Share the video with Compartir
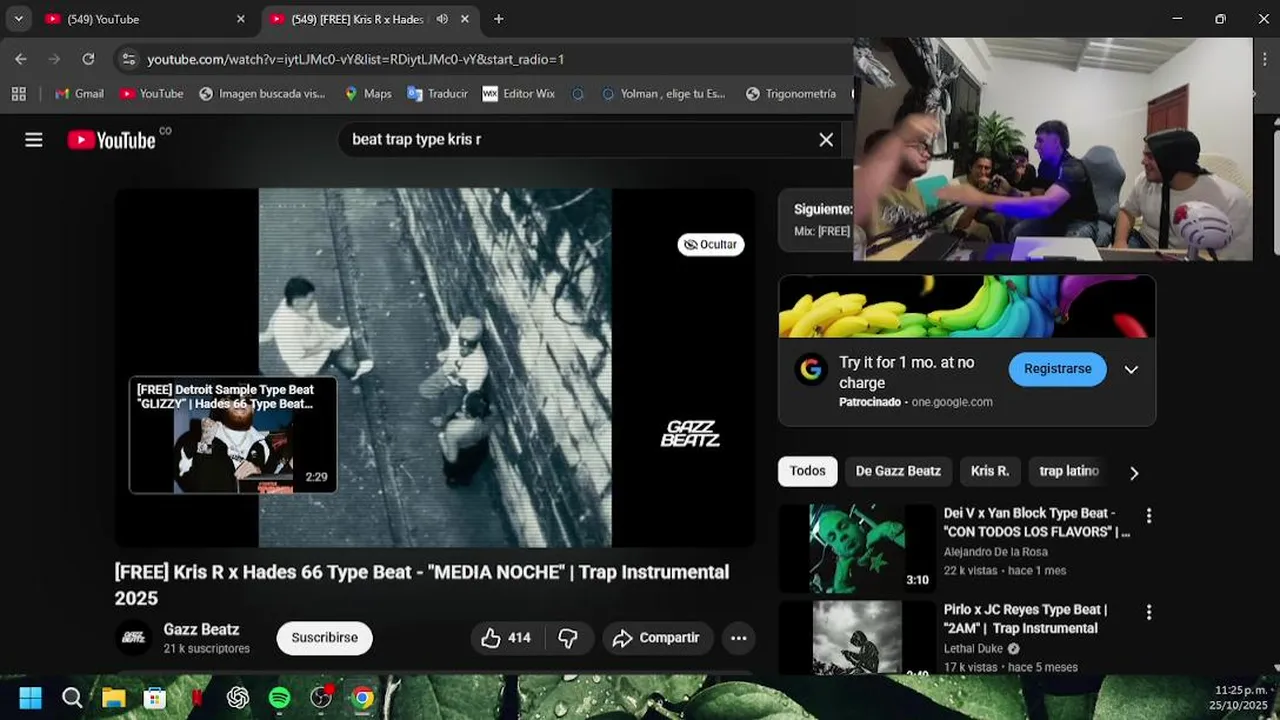Image resolution: width=1280 pixels, height=720 pixels. point(656,638)
